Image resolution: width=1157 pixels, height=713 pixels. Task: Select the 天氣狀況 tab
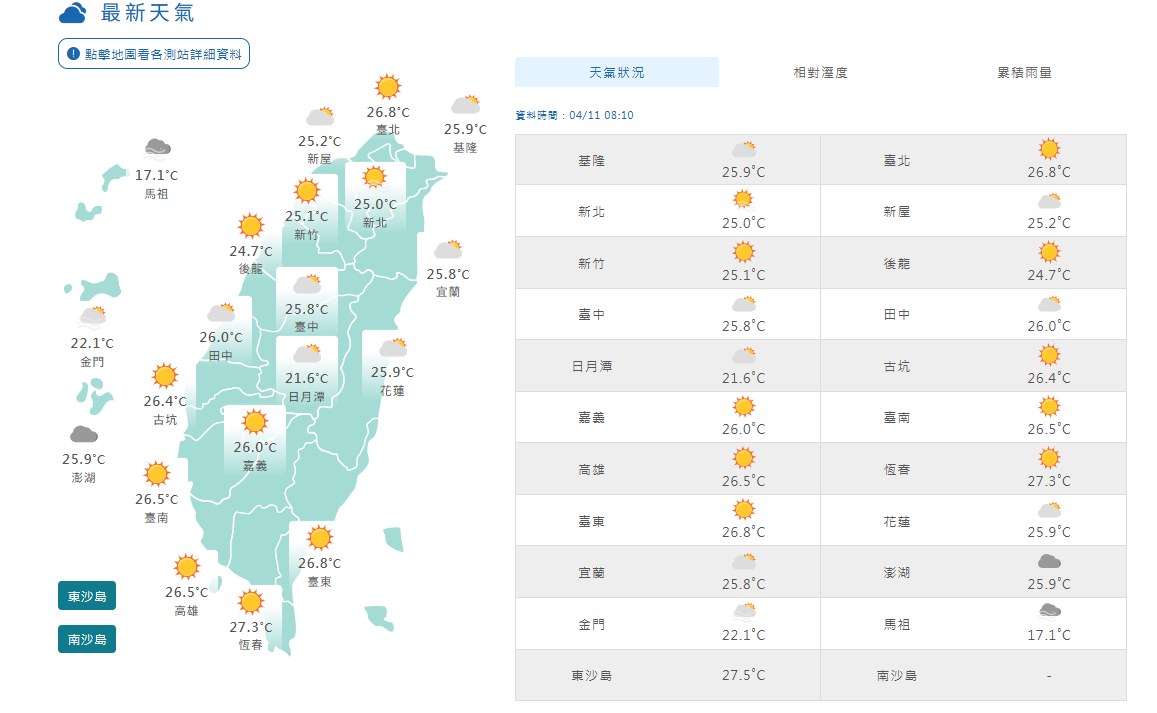pyautogui.click(x=617, y=73)
